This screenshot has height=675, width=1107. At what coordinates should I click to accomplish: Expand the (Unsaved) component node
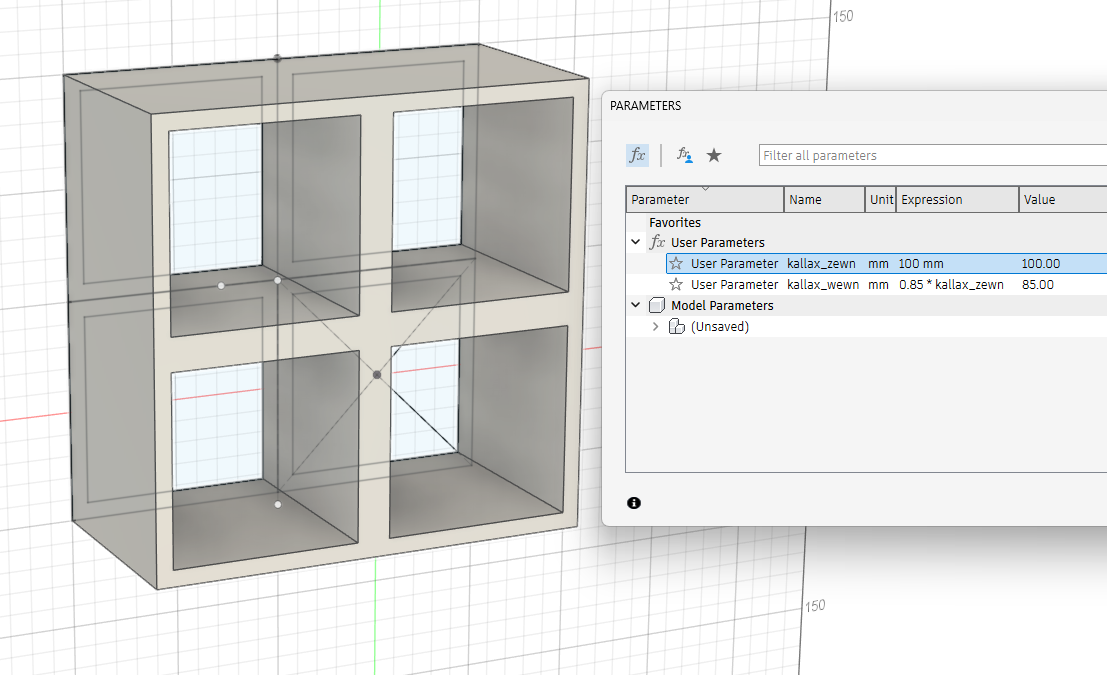(656, 327)
